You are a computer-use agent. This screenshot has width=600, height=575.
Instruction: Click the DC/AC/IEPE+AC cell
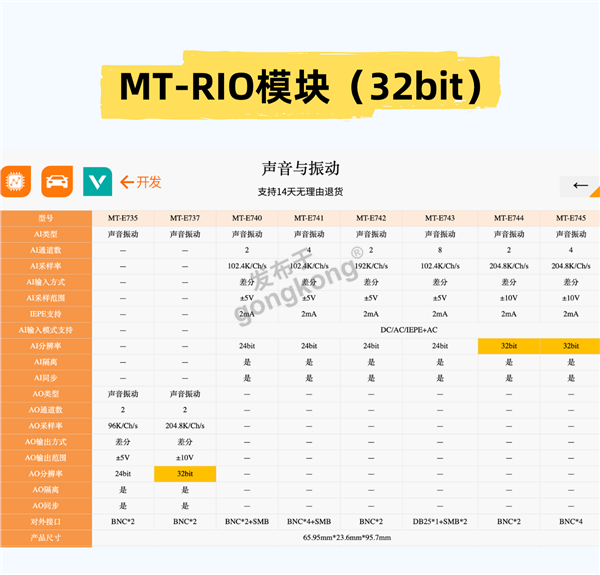click(409, 329)
